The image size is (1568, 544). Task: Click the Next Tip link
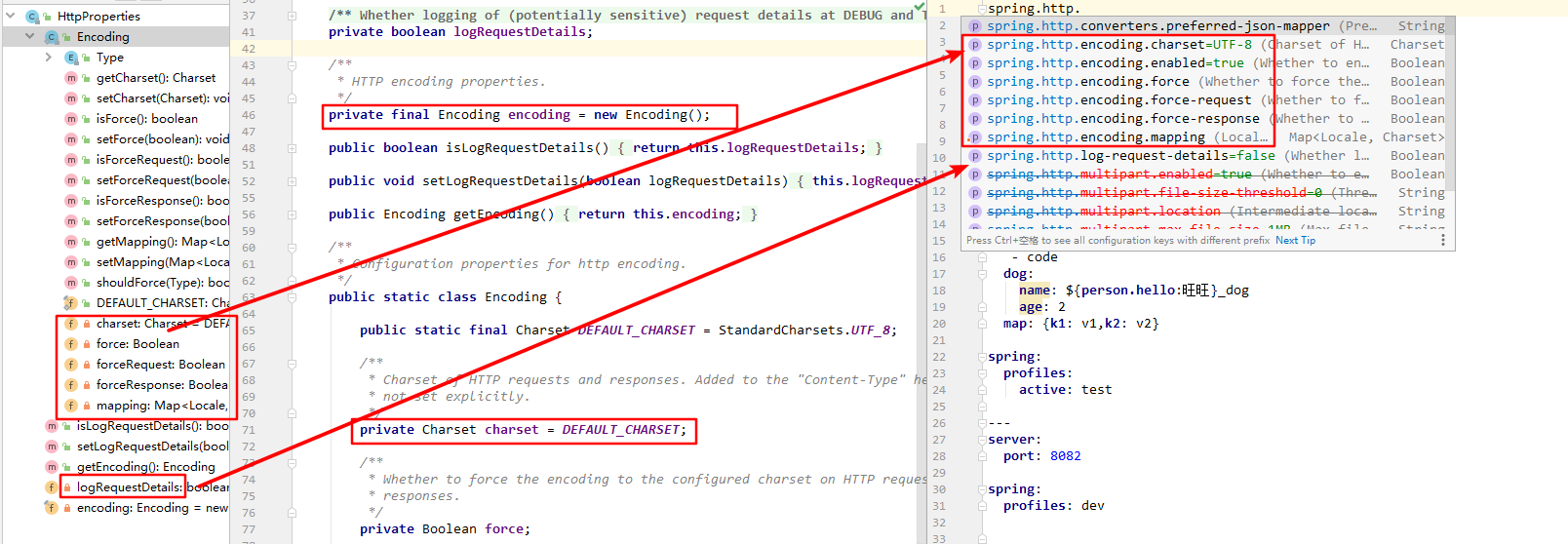pos(1295,240)
